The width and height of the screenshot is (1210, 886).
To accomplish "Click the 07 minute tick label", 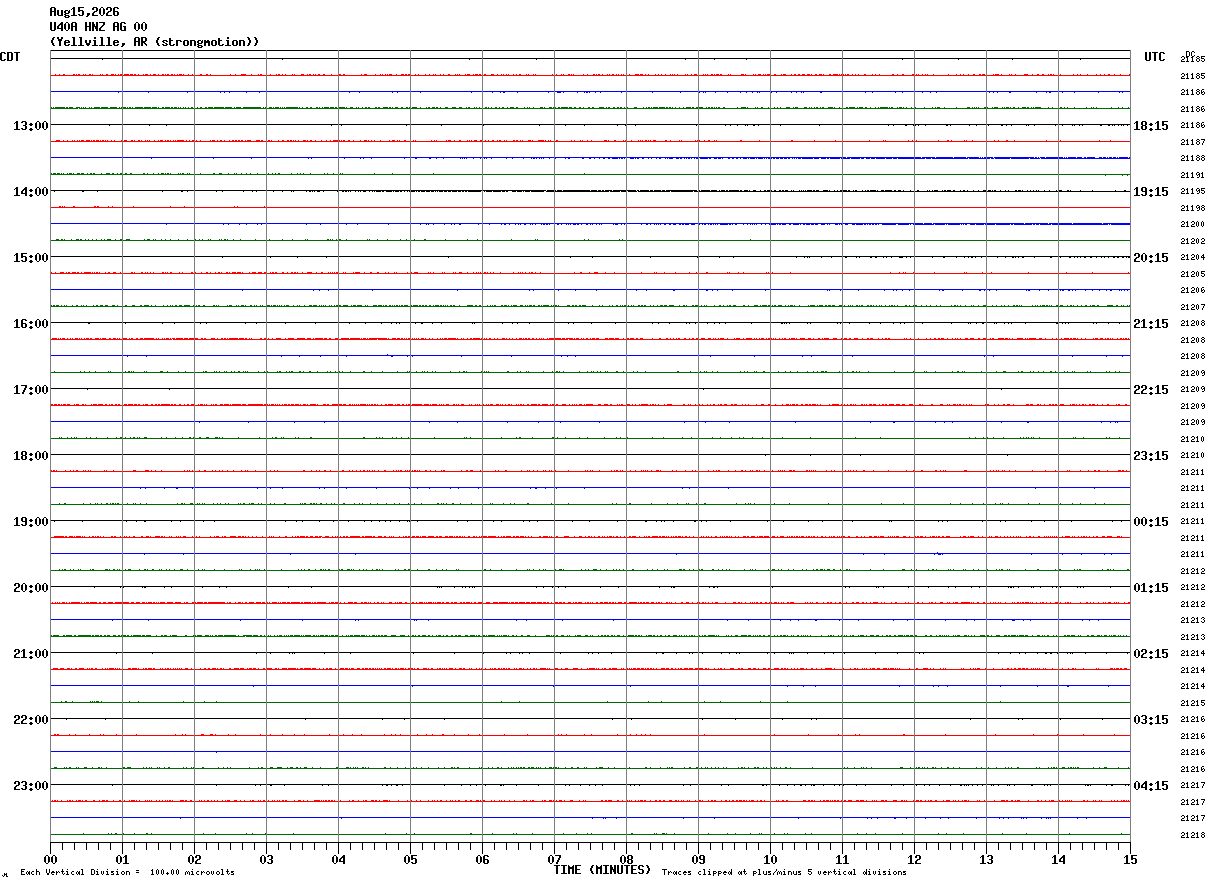I will (554, 859).
